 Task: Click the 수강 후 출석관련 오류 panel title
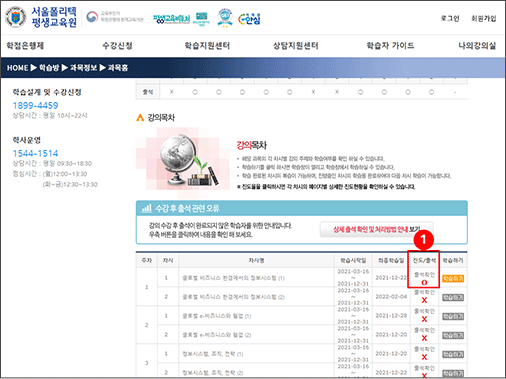187,209
